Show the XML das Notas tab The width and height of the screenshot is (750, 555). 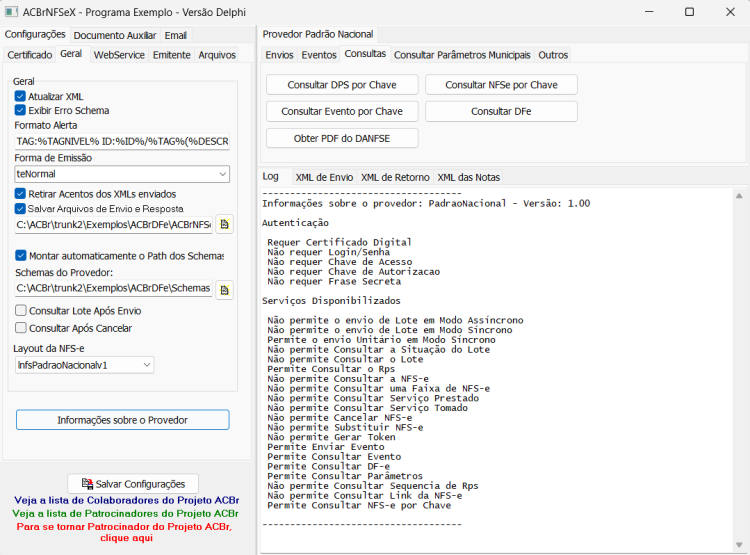469,178
